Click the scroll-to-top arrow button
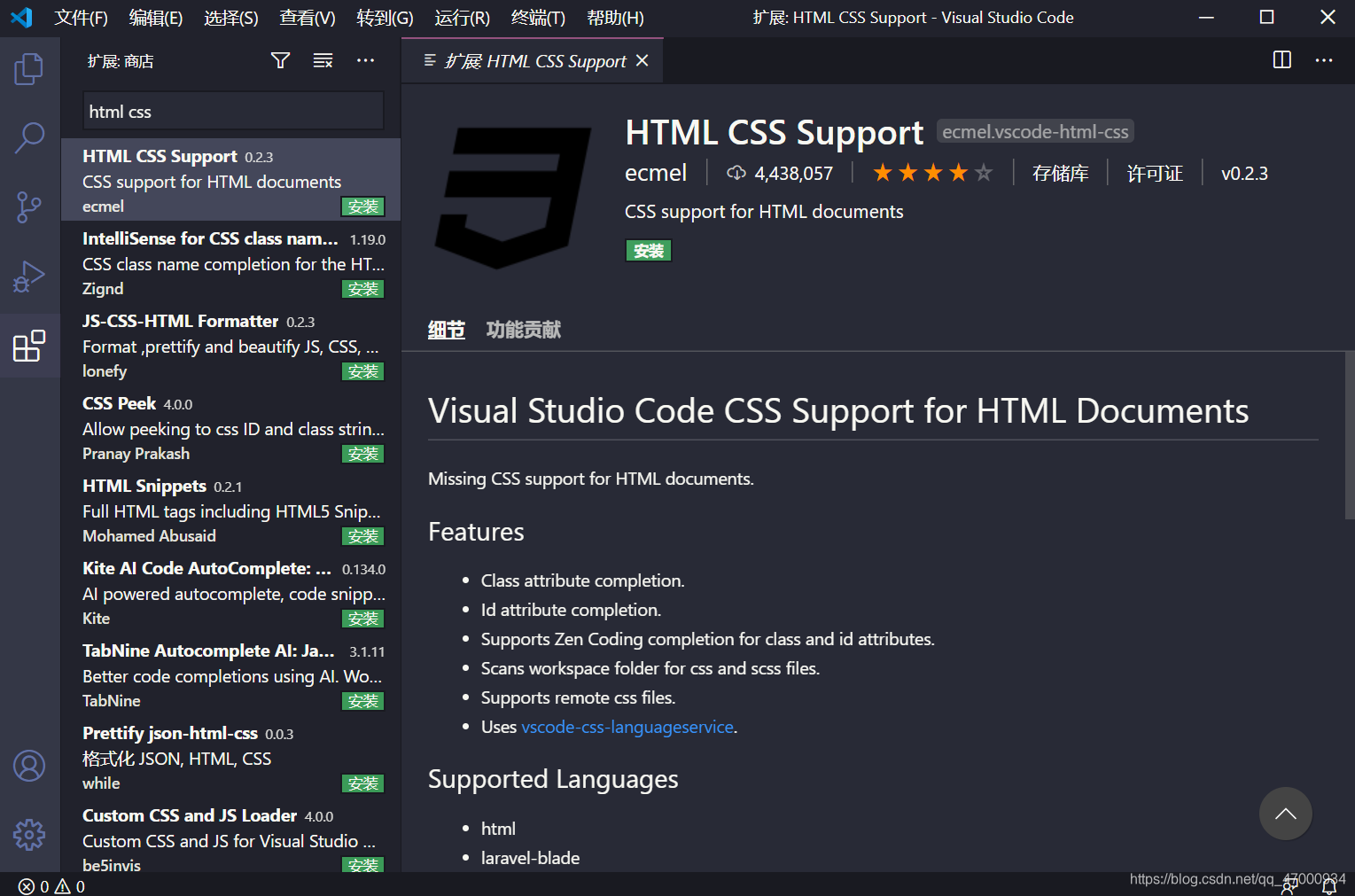This screenshot has height=896, width=1355. pos(1285,814)
